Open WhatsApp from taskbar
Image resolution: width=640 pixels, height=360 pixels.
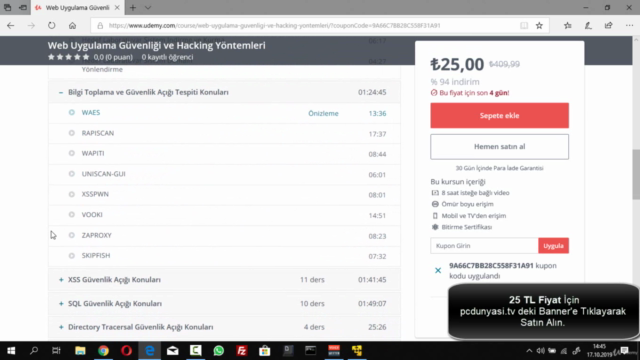[x=219, y=351]
